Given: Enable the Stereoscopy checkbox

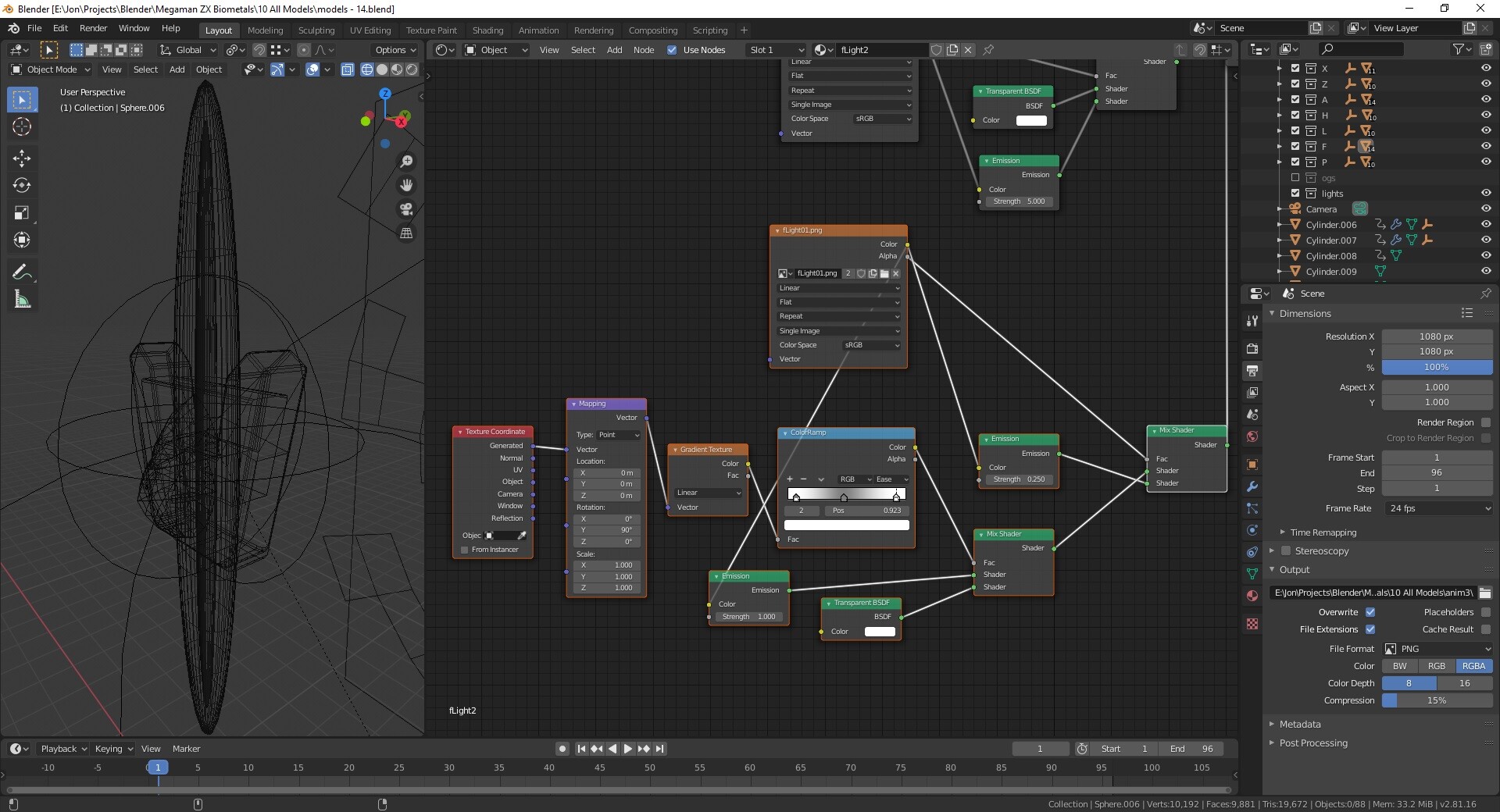Looking at the screenshot, I should pos(1286,550).
